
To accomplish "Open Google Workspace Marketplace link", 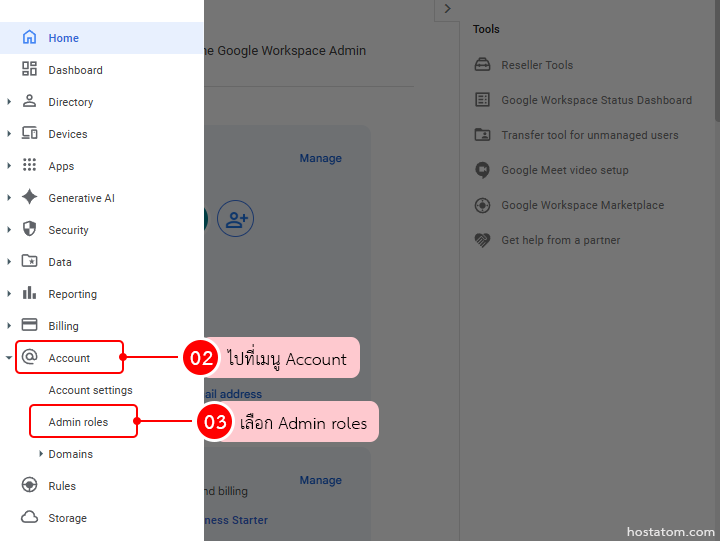I will (582, 205).
